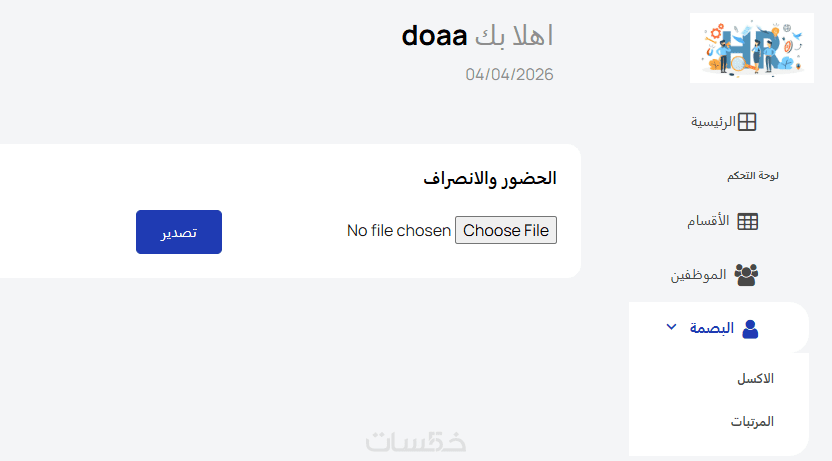This screenshot has width=832, height=461.
Task: Open the الرئيسية menu label
Action: (x=713, y=122)
